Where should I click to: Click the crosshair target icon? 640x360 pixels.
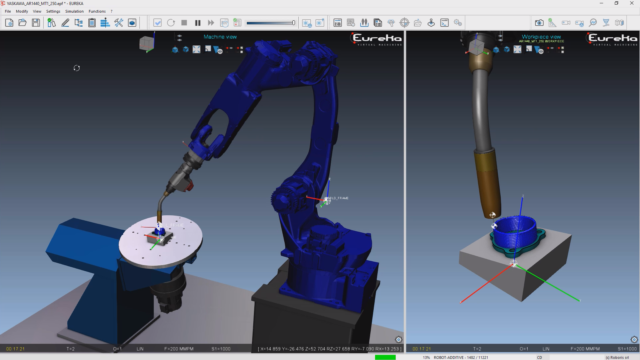point(404,23)
